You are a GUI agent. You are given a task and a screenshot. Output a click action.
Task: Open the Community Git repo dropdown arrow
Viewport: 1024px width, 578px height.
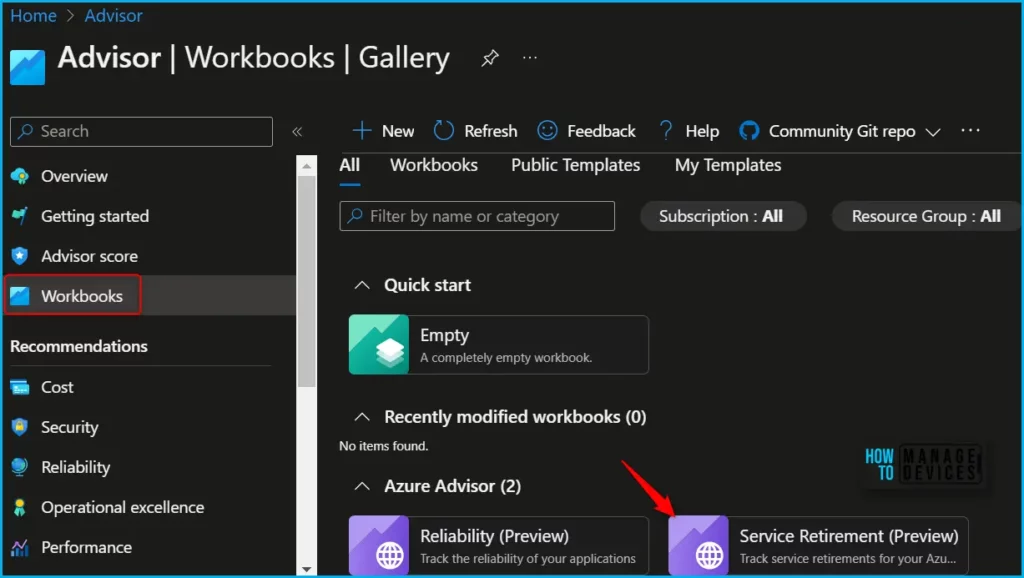pos(933,132)
